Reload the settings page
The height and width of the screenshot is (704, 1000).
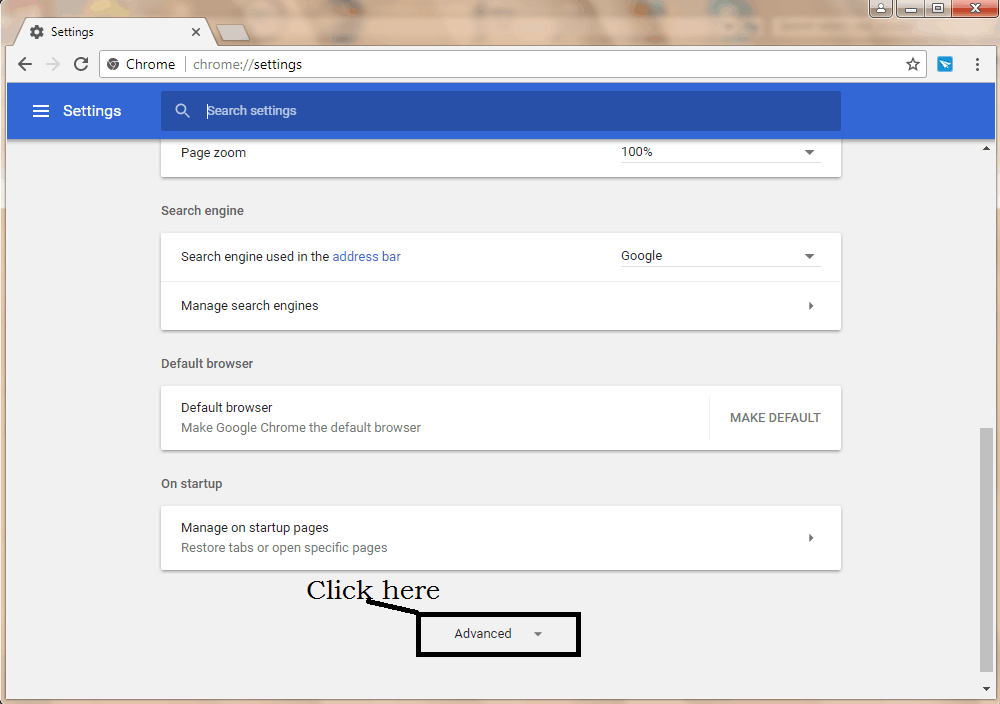pos(81,64)
